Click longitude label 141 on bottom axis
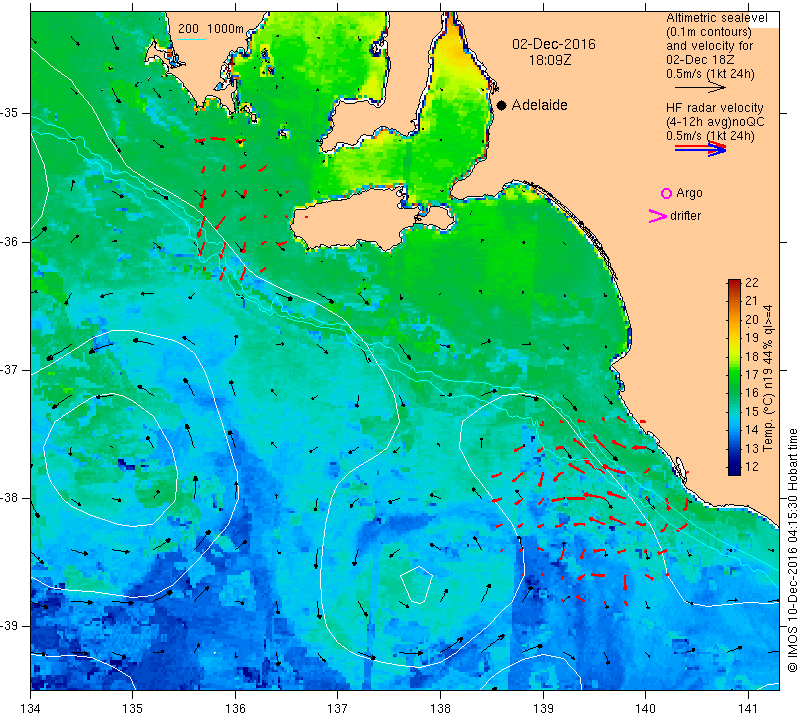 click(x=748, y=709)
